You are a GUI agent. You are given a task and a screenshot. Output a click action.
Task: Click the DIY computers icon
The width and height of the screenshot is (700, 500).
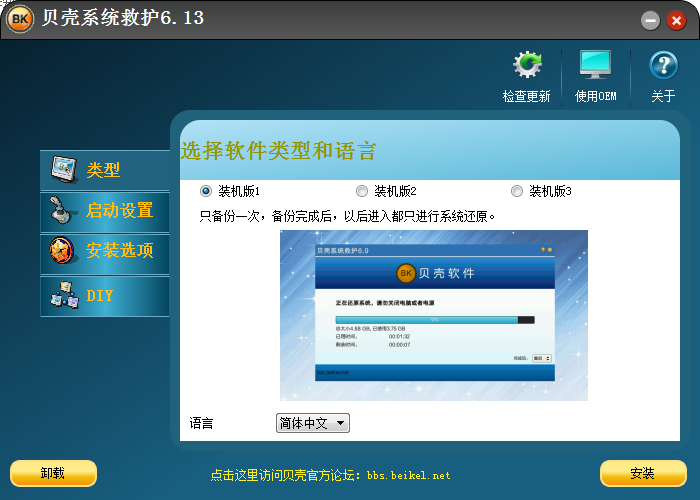pyautogui.click(x=64, y=295)
